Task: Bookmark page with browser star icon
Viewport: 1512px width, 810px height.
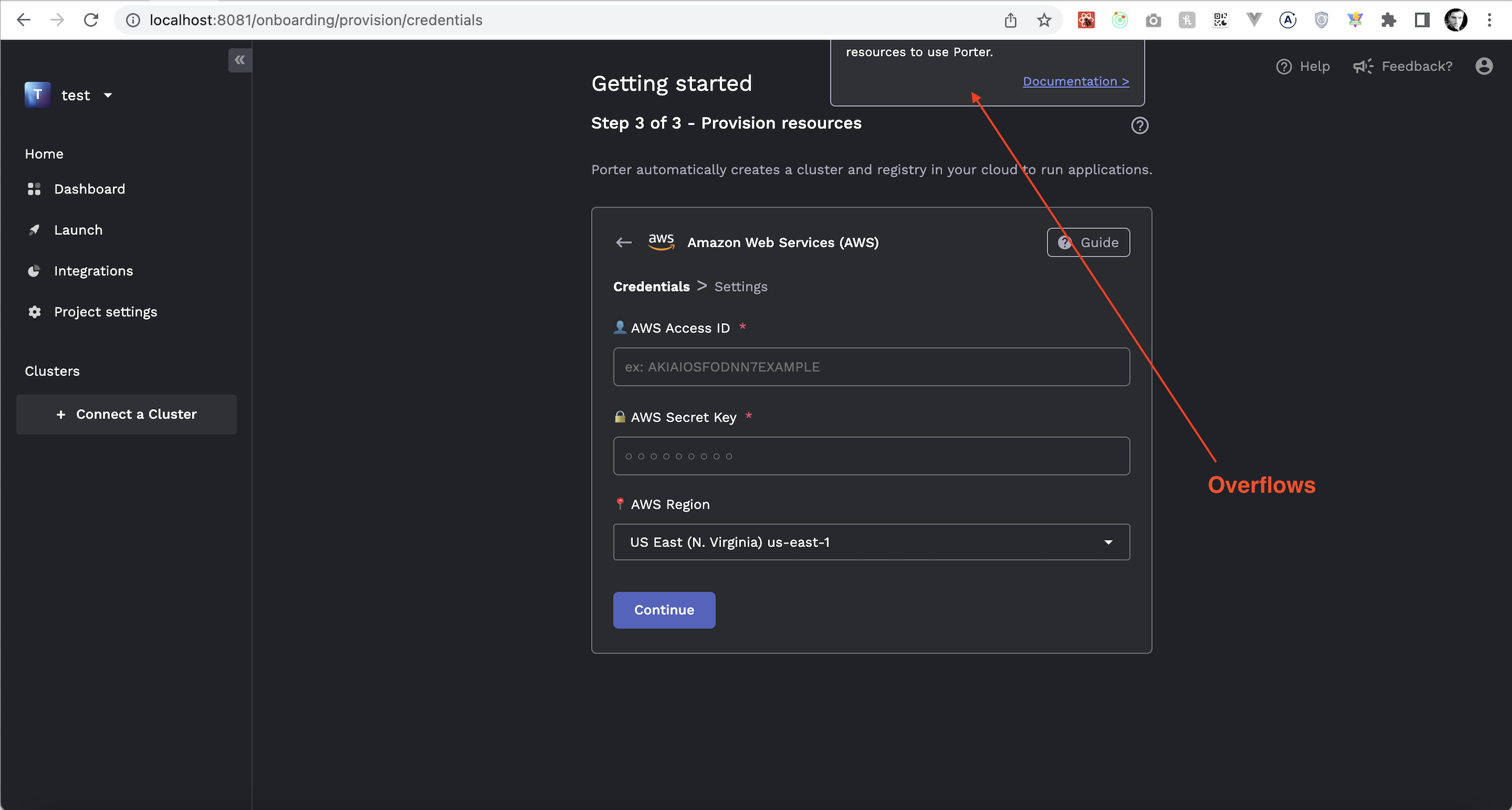Action: point(1043,21)
